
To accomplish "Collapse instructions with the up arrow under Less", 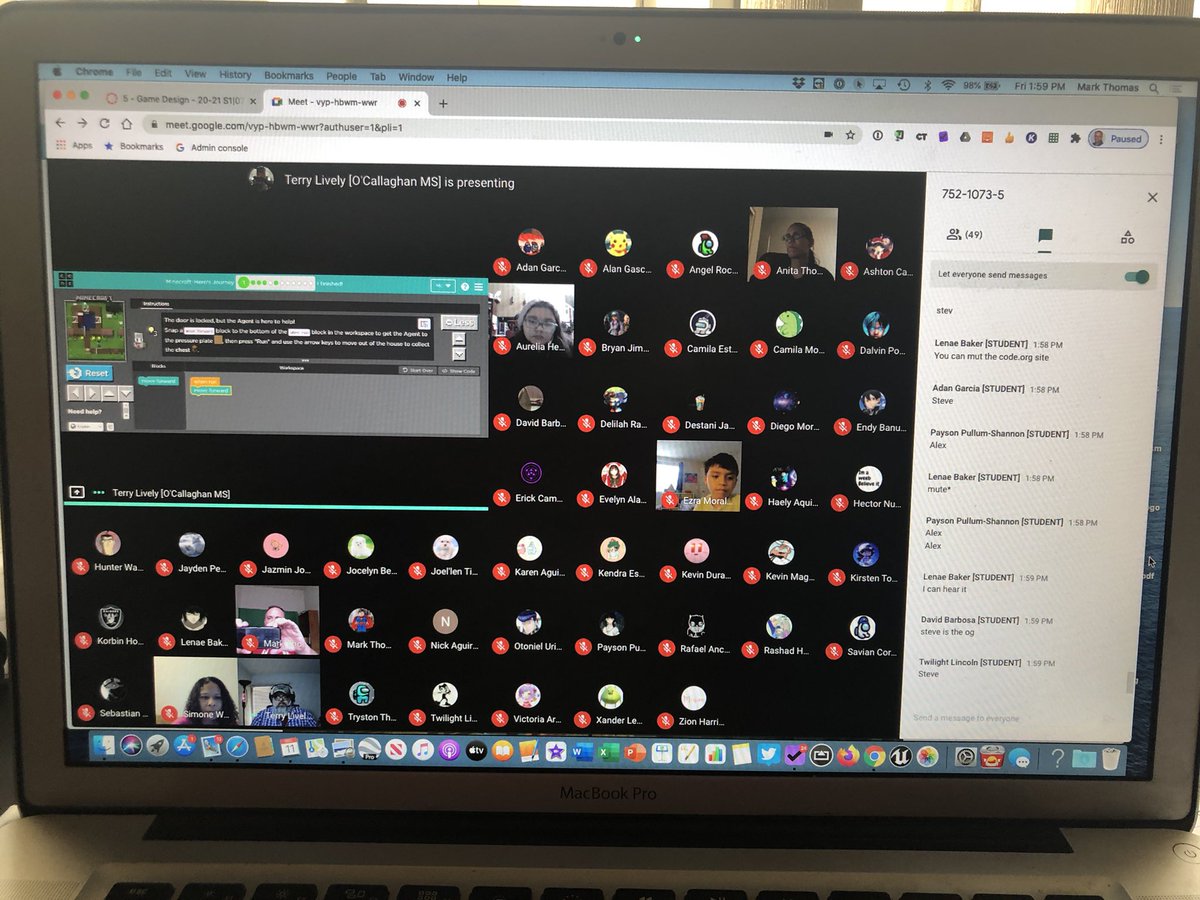I will [459, 339].
